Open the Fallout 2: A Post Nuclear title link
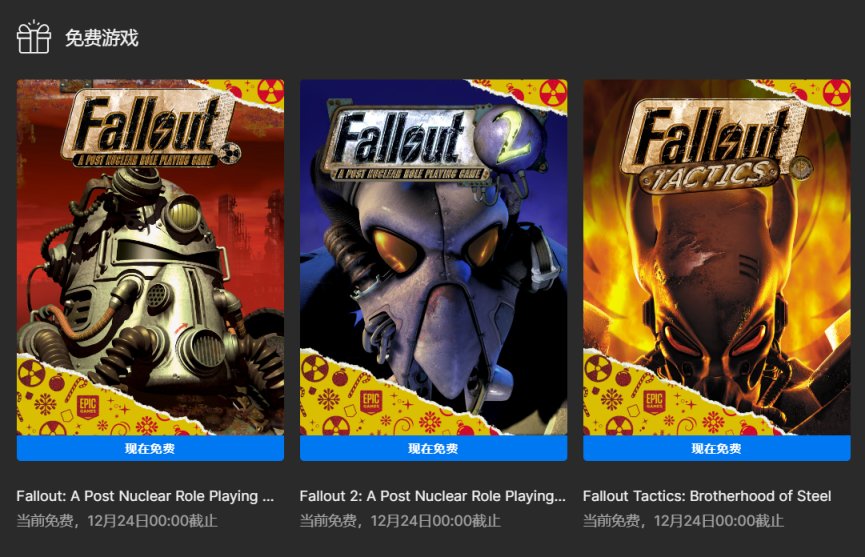 point(432,496)
